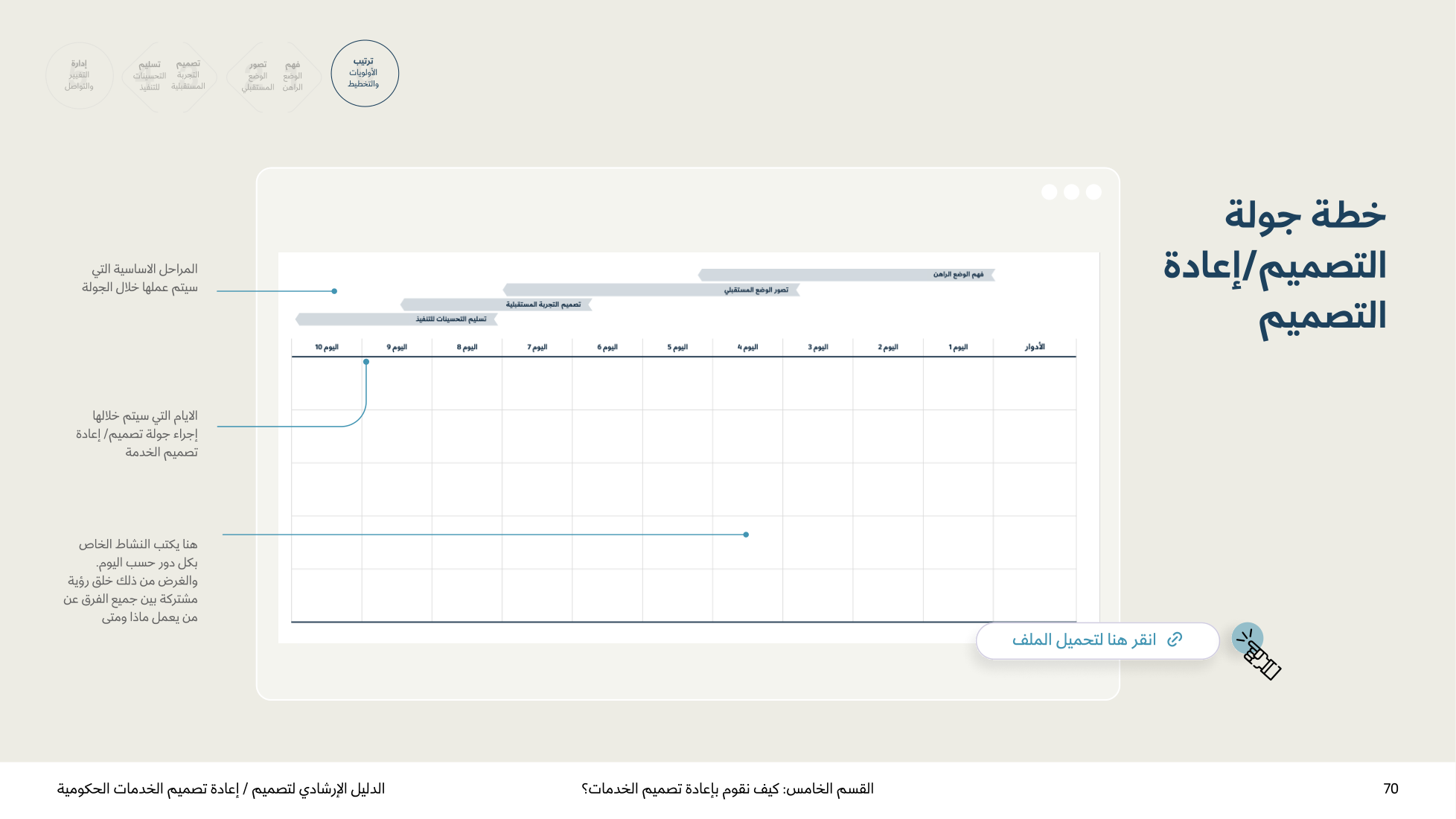Go to فهم الوضع الراهن stage

pyautogui.click(x=293, y=76)
